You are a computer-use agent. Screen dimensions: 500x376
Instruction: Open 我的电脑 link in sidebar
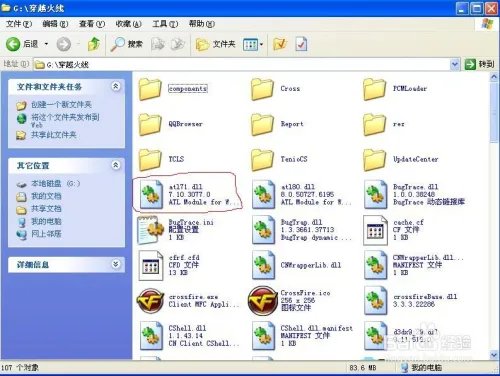tap(46, 221)
